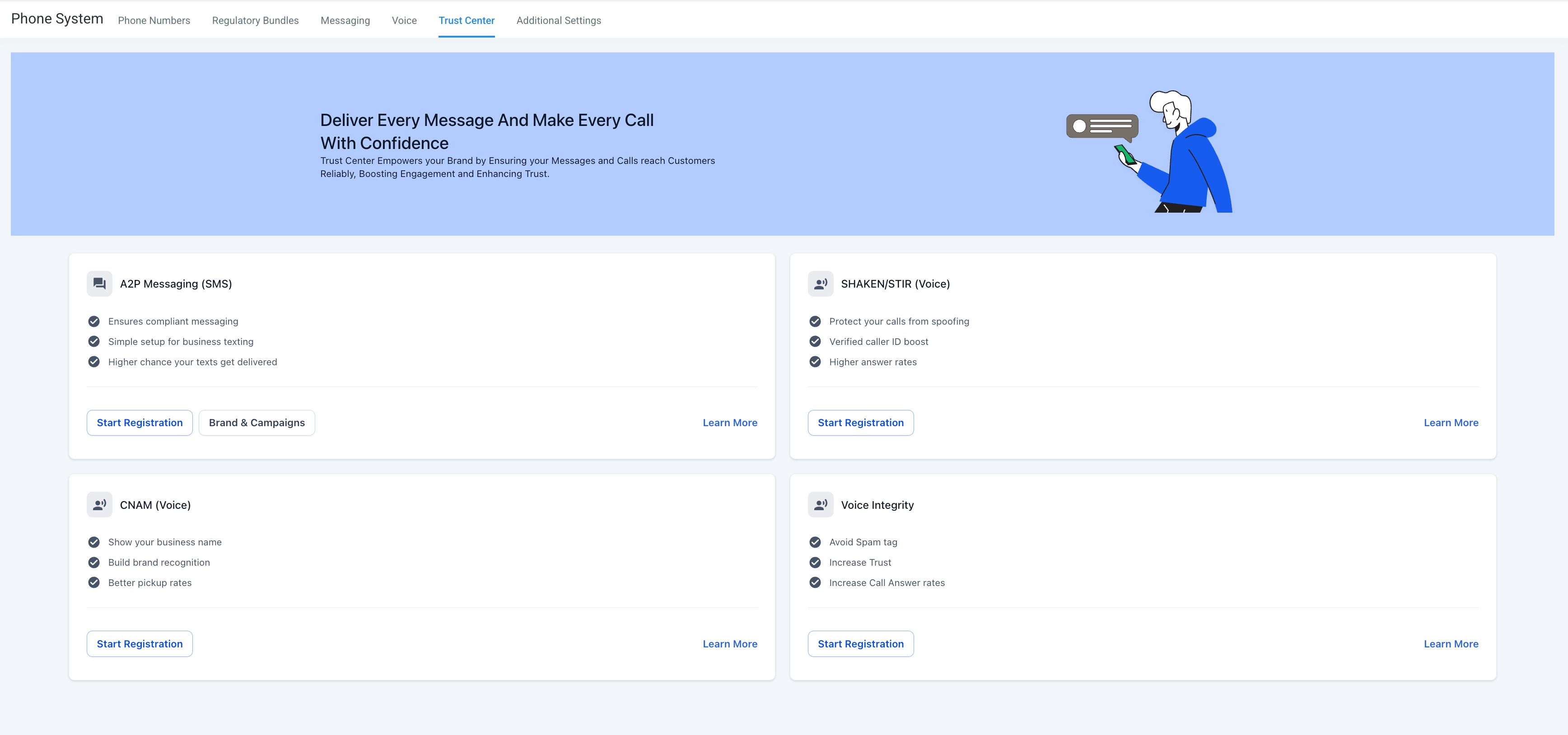Click the A2P Messaging chat icon
This screenshot has height=735, width=1568.
pyautogui.click(x=100, y=284)
